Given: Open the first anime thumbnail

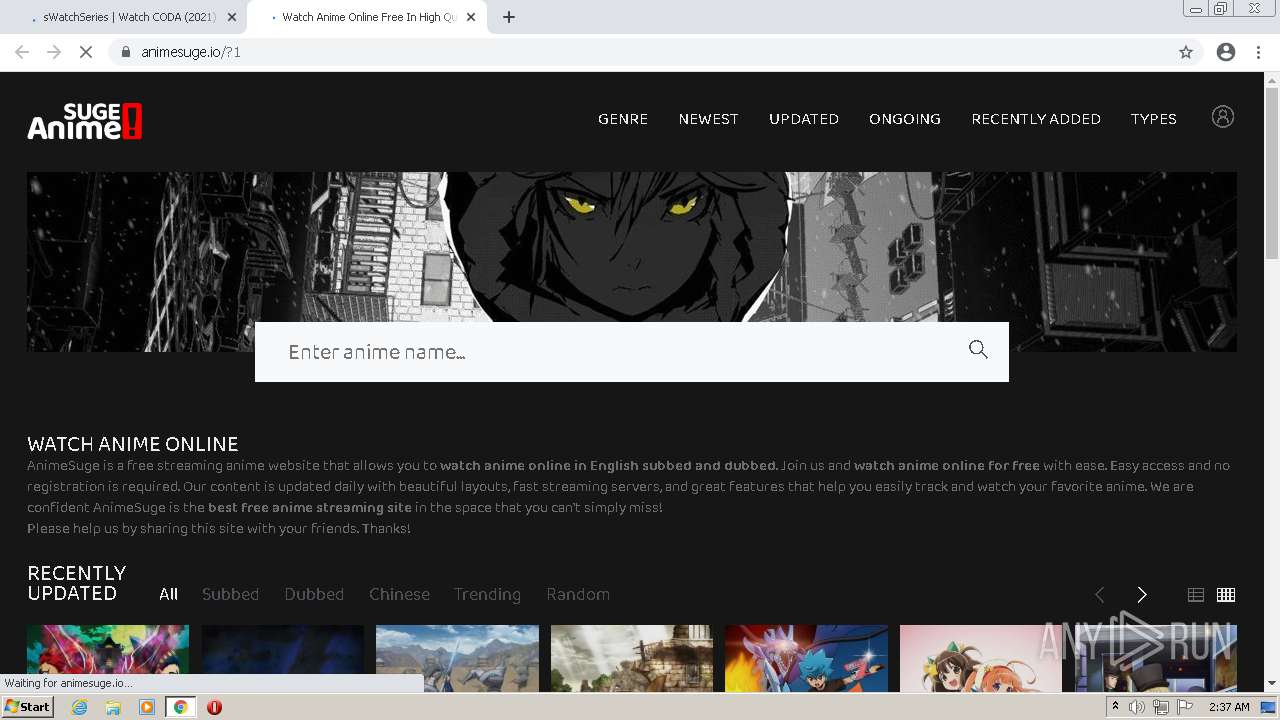Looking at the screenshot, I should click(x=108, y=658).
